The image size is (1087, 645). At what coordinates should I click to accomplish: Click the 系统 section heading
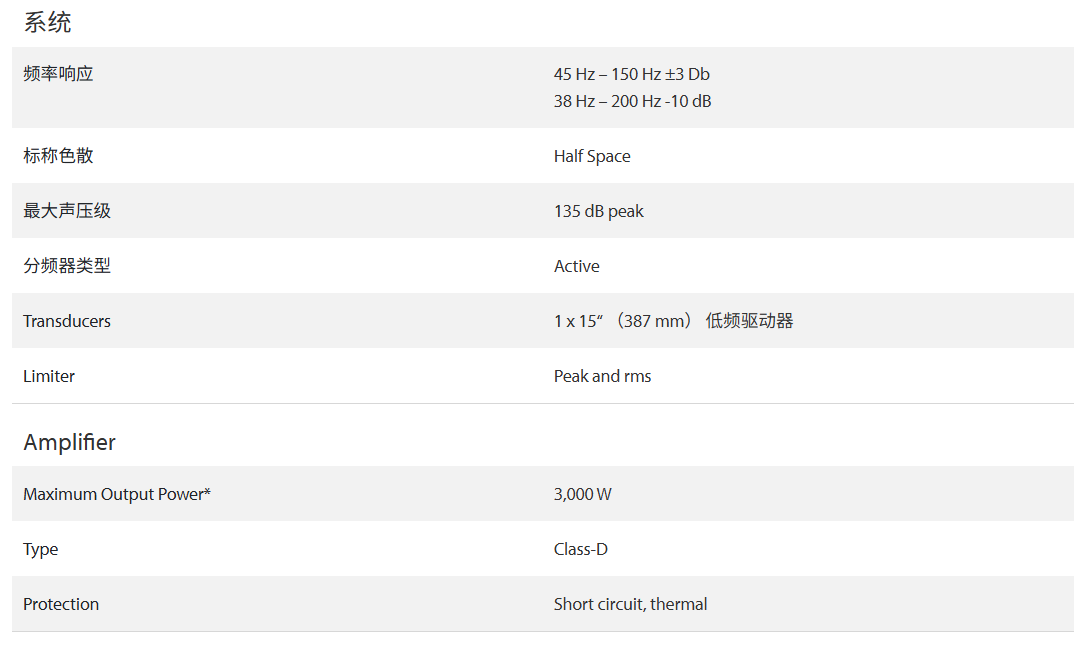coord(47,22)
